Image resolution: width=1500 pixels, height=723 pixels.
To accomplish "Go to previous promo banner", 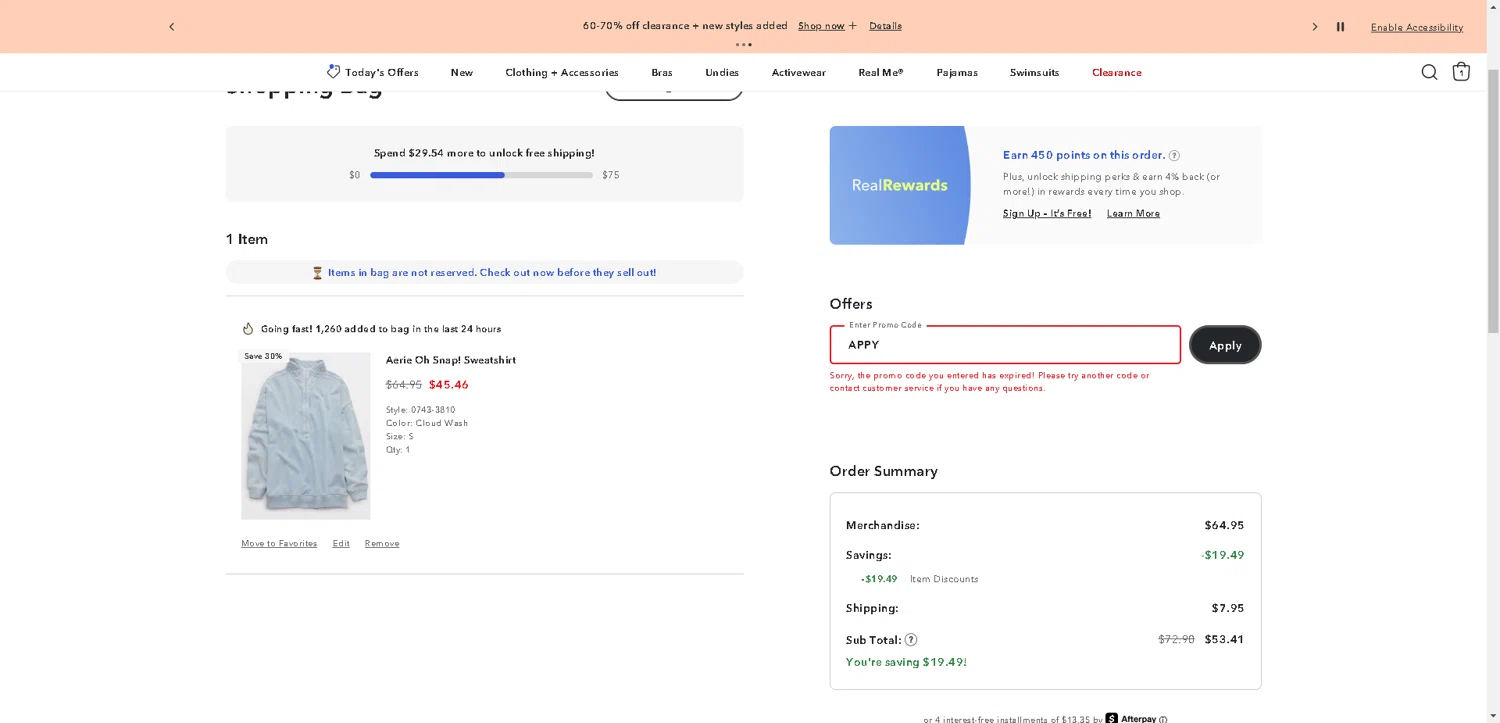I will (x=171, y=27).
